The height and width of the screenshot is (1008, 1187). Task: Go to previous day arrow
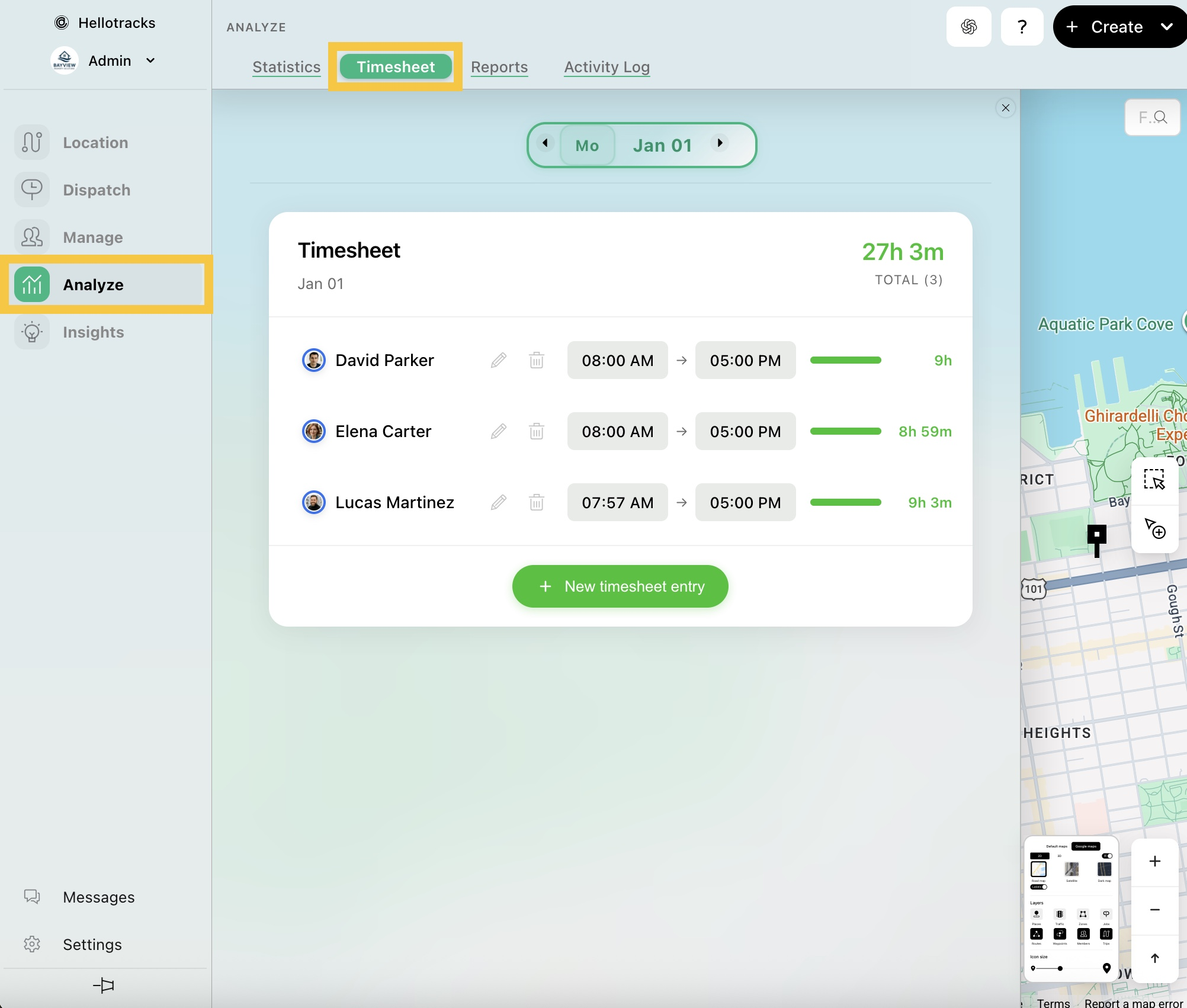coord(545,143)
